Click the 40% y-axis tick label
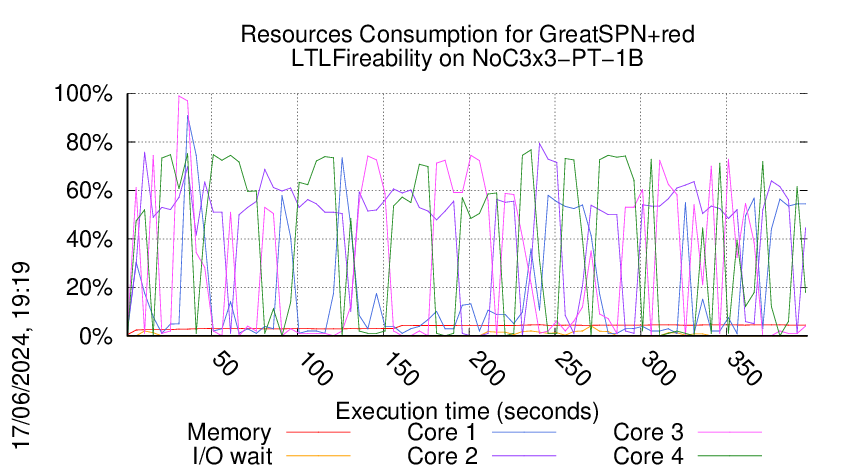The width and height of the screenshot is (850, 475). [x=89, y=240]
